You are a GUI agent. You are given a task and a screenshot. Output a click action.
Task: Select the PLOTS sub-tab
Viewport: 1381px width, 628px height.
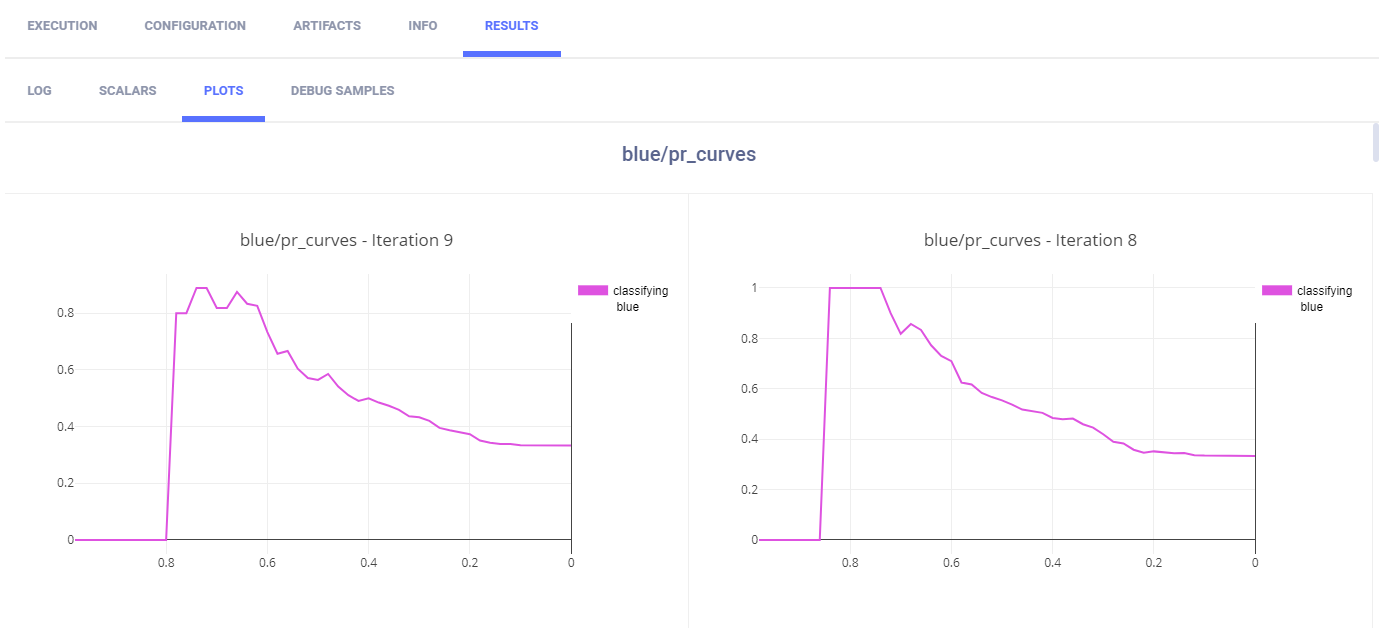223,91
